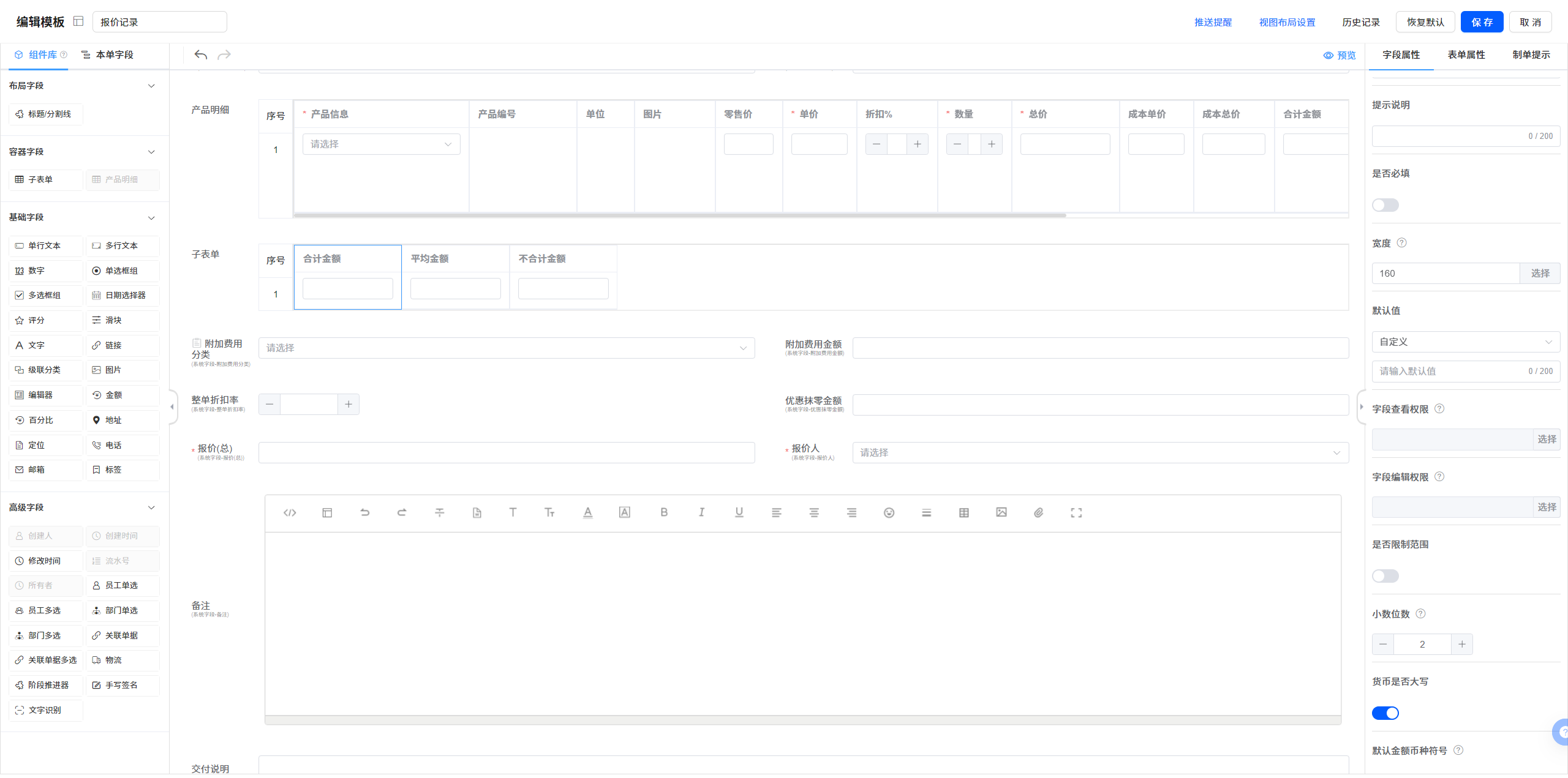
Task: Click the layout icon beside 编辑模板 title
Action: tap(78, 21)
